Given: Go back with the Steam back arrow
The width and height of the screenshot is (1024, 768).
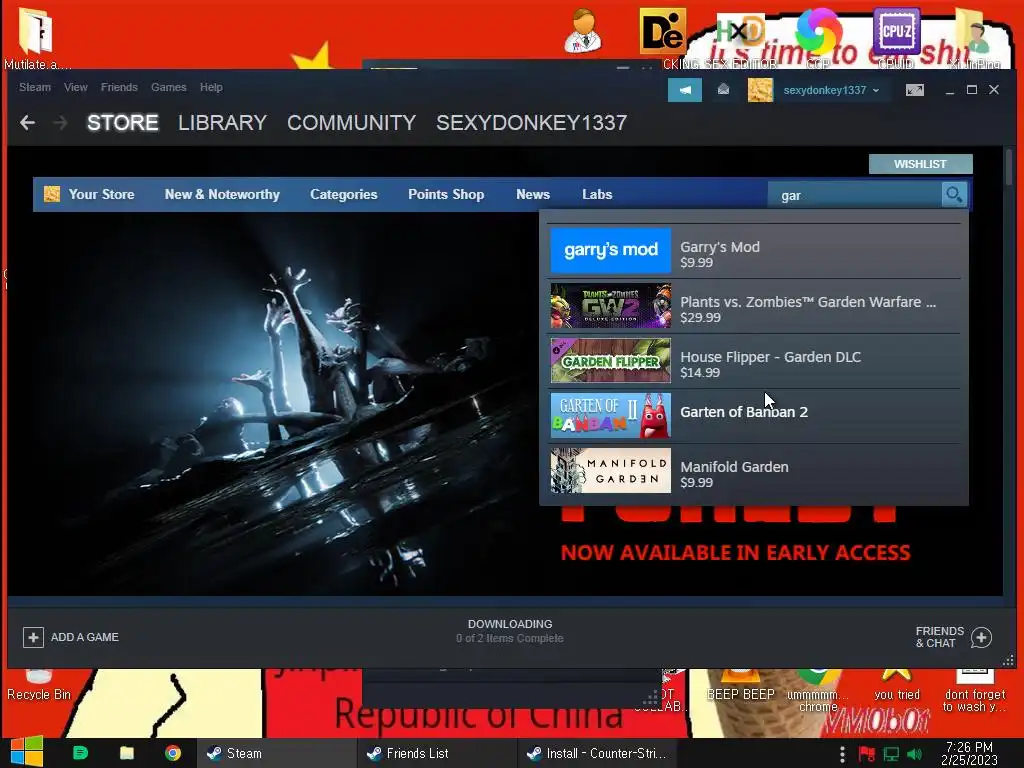Looking at the screenshot, I should coord(27,122).
